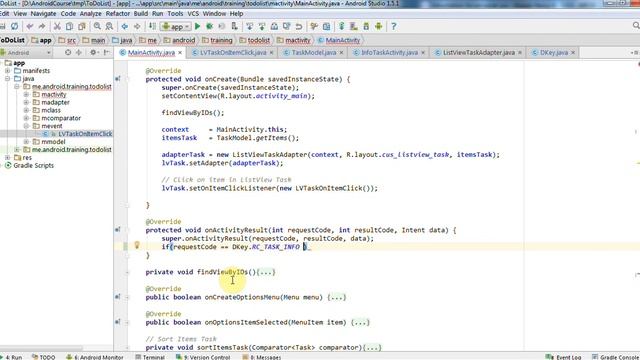Click the Undo arrow in the toolbar

tap(30, 27)
